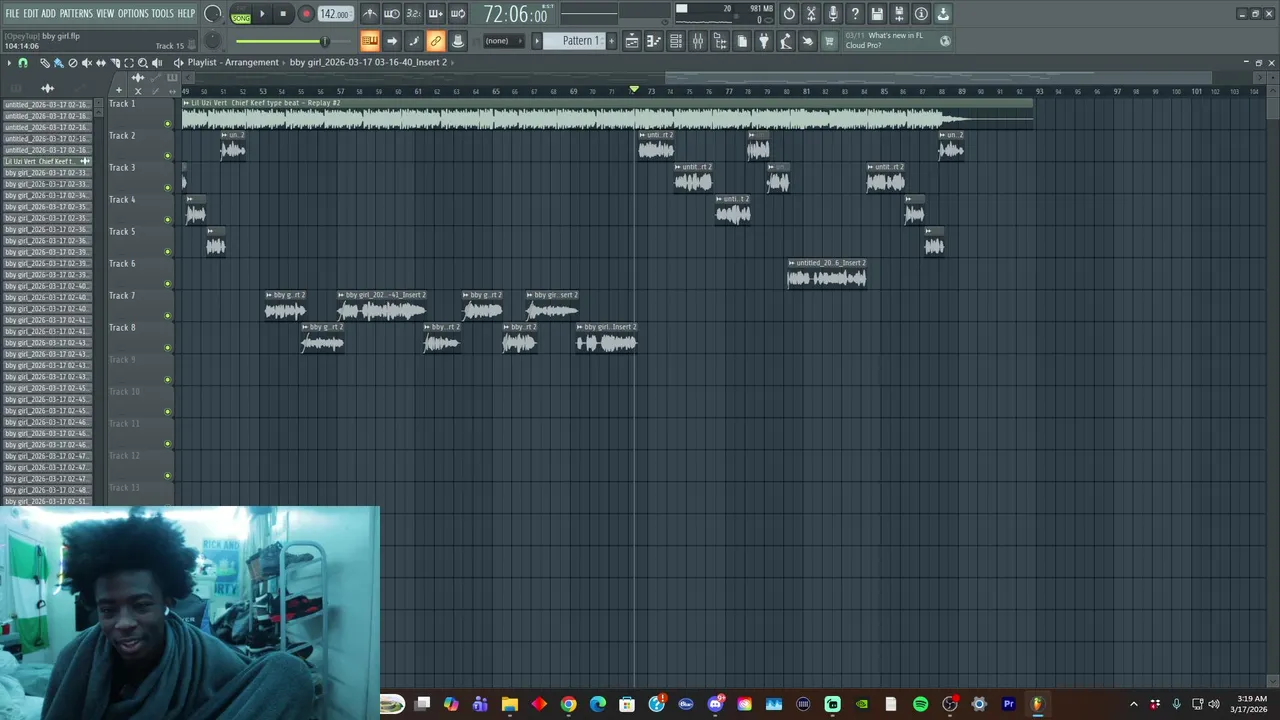
Task: Enable wait for input before playing
Action: click(x=392, y=14)
